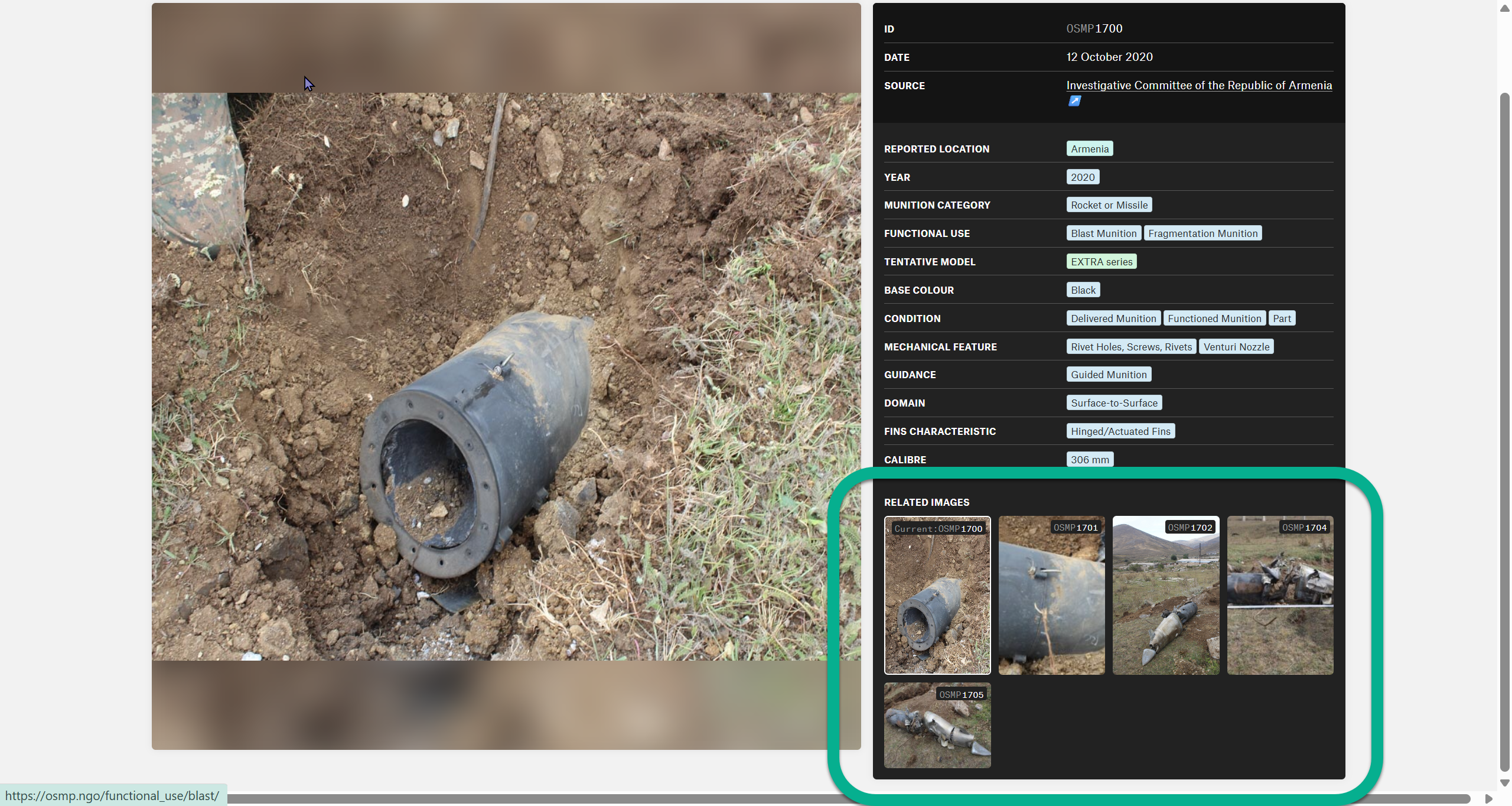The width and height of the screenshot is (1512, 806).
Task: Open the Rocket or Missile category tag
Action: [1109, 205]
